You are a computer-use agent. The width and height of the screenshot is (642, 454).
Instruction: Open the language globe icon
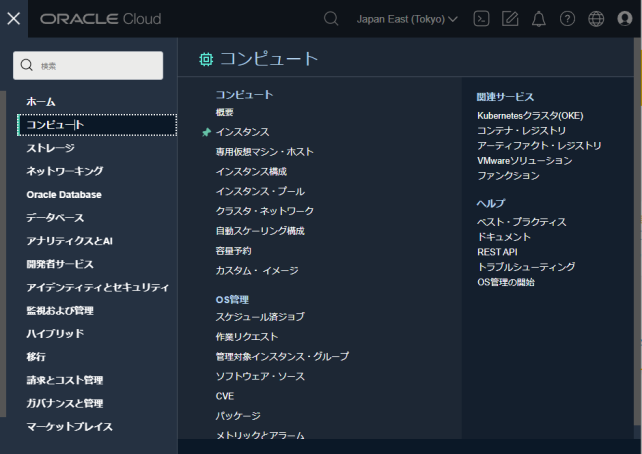click(x=596, y=19)
